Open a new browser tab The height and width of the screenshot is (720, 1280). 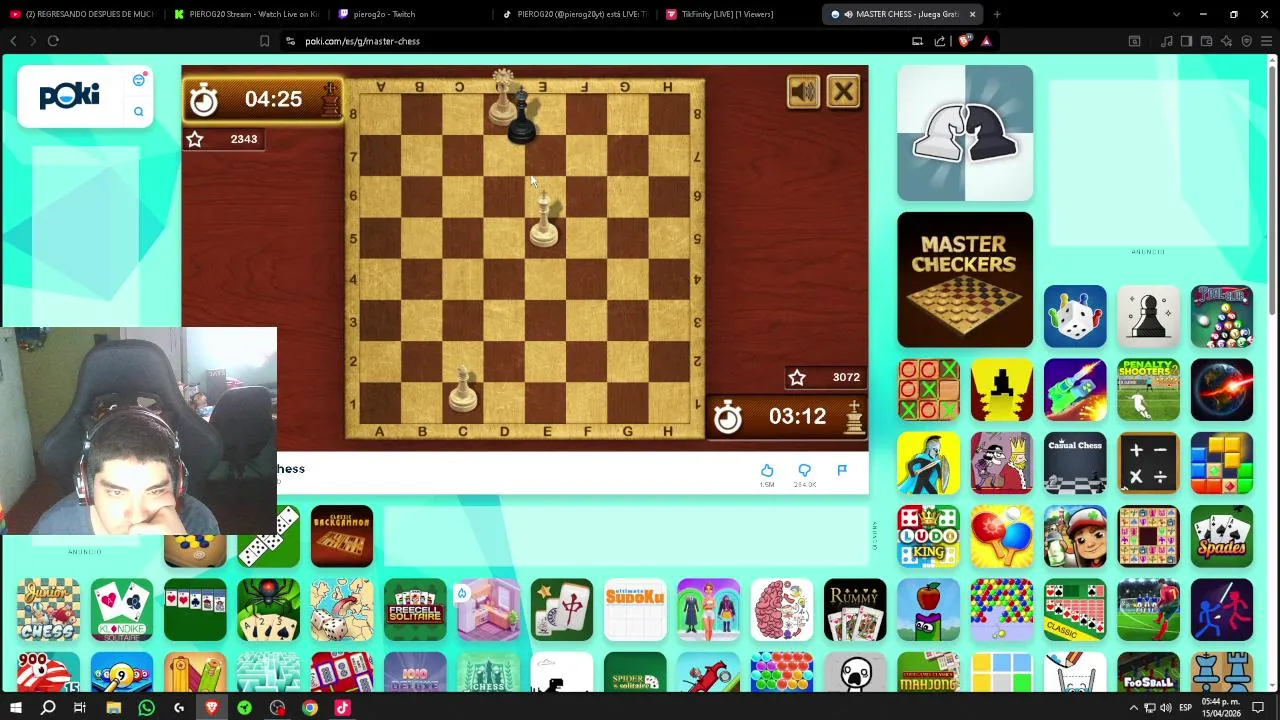(997, 14)
